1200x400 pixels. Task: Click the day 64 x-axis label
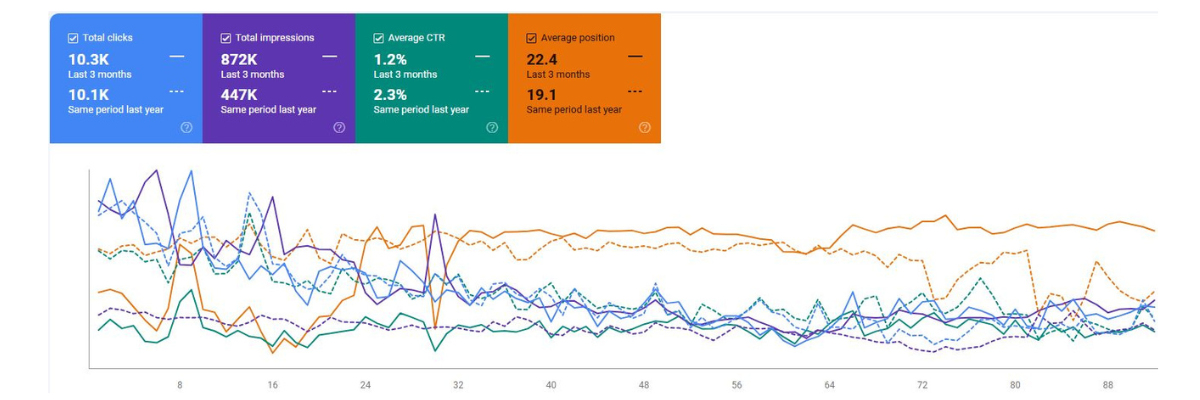click(x=829, y=385)
